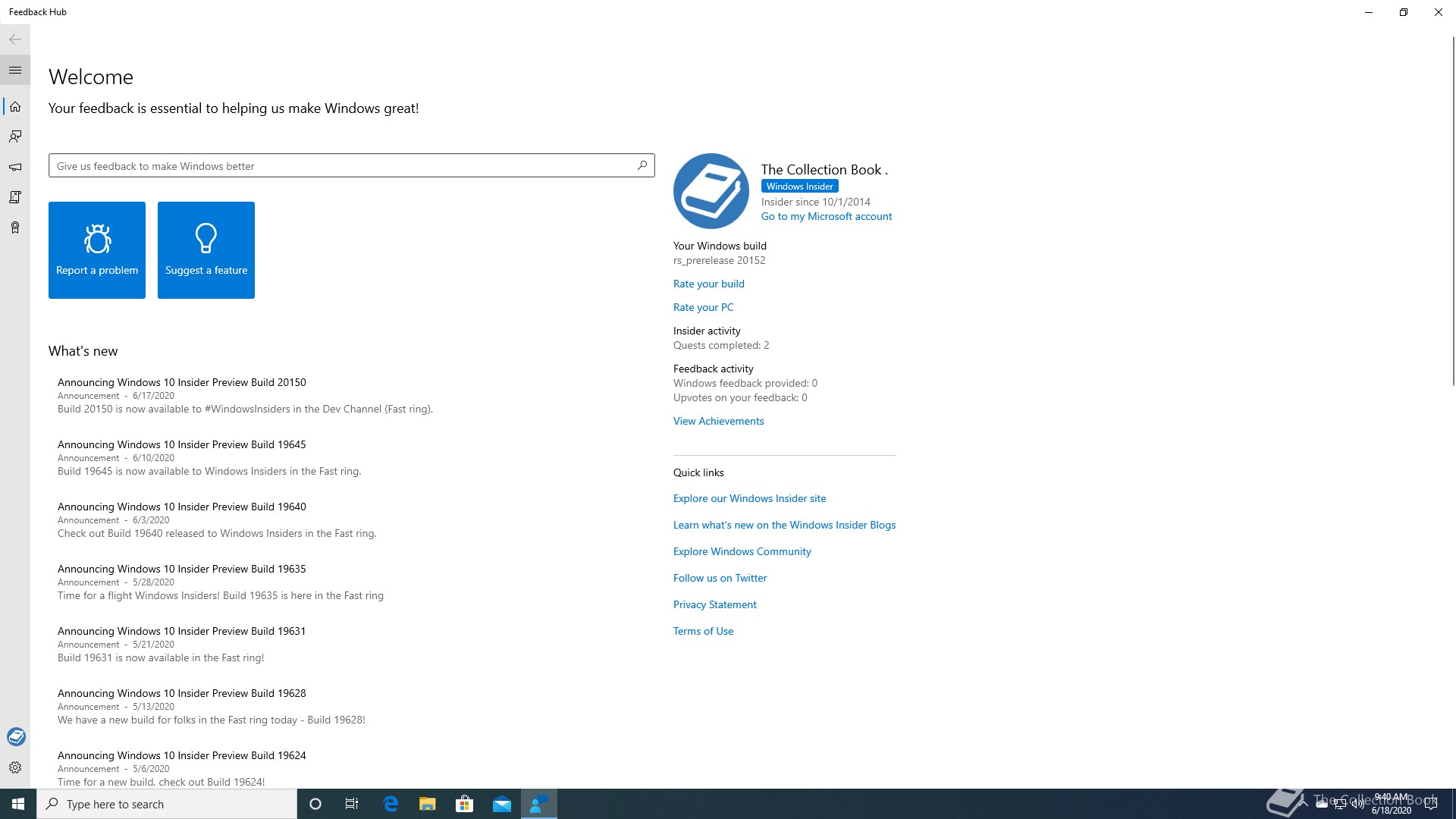Image resolution: width=1456 pixels, height=819 pixels.
Task: Click the Windows Insider badge
Action: click(x=800, y=186)
